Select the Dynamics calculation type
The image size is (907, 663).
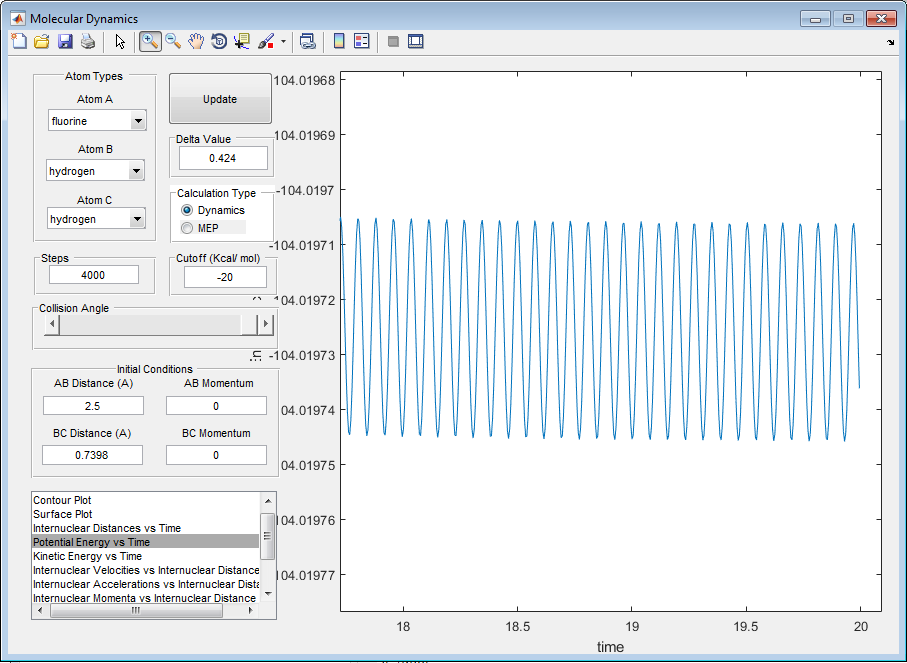pos(187,211)
